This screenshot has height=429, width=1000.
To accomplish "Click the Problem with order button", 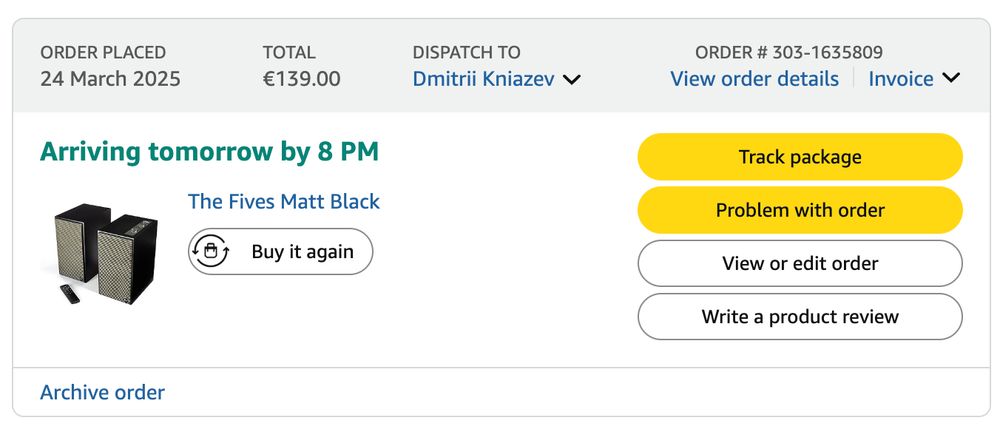I will (800, 210).
